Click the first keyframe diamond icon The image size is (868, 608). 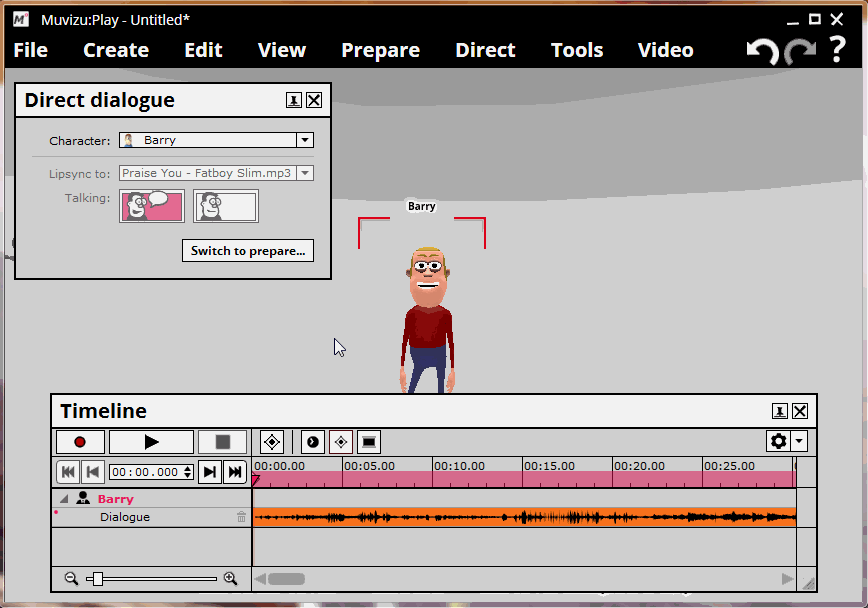click(x=272, y=442)
